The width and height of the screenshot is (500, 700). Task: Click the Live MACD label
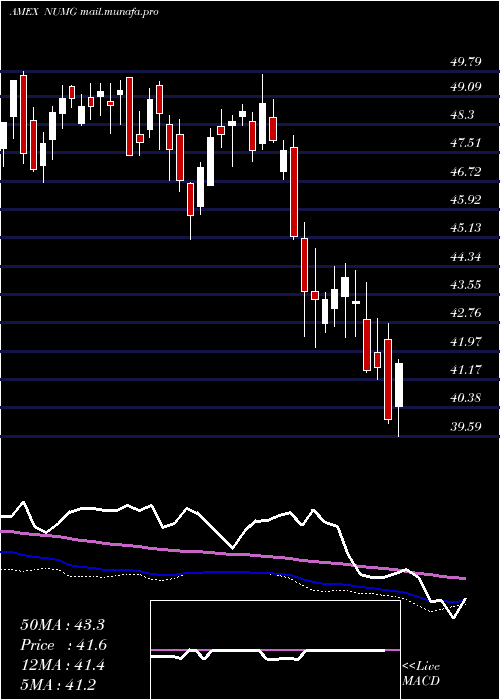pyautogui.click(x=421, y=673)
